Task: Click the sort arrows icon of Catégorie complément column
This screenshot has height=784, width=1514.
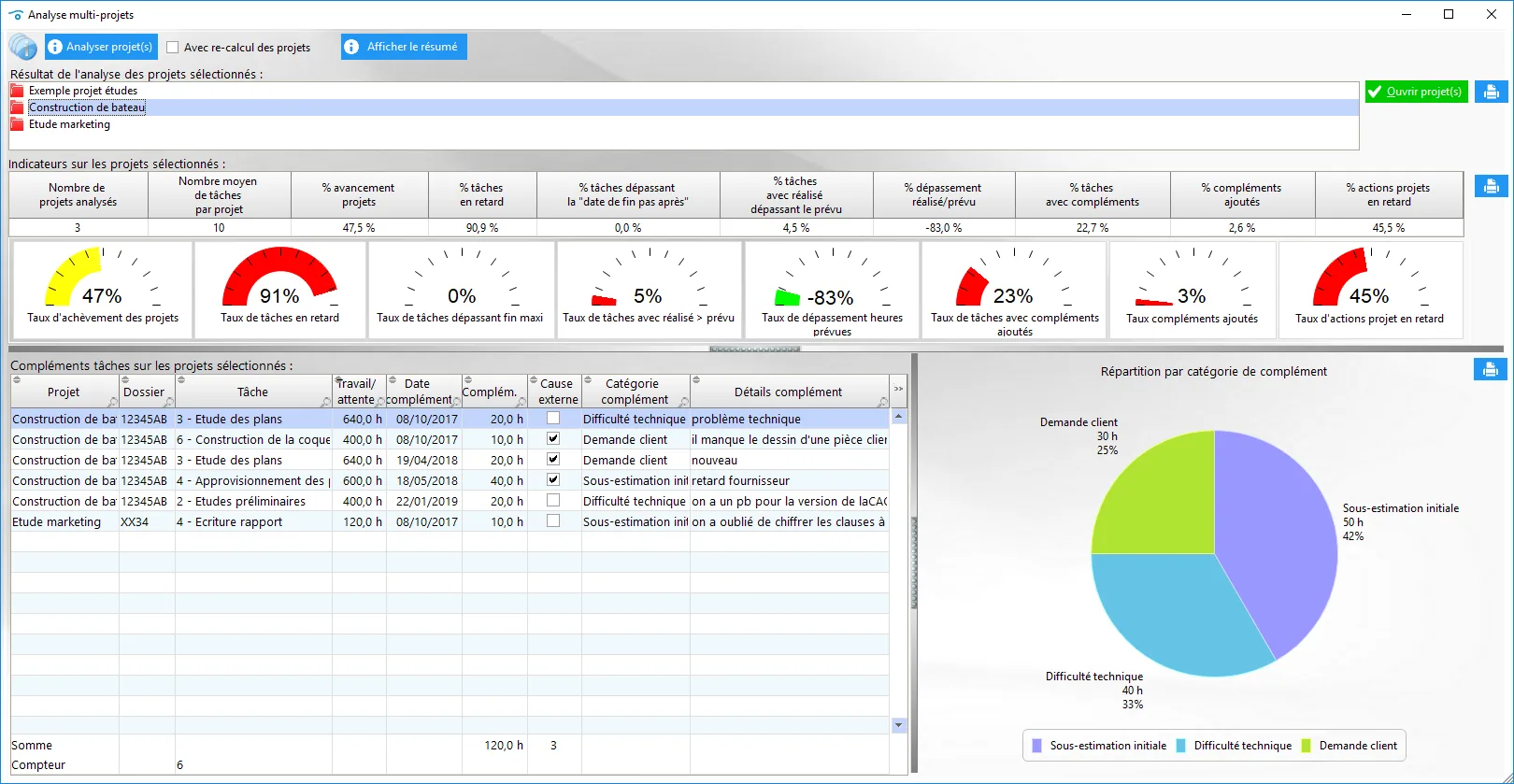Action: pyautogui.click(x=589, y=380)
